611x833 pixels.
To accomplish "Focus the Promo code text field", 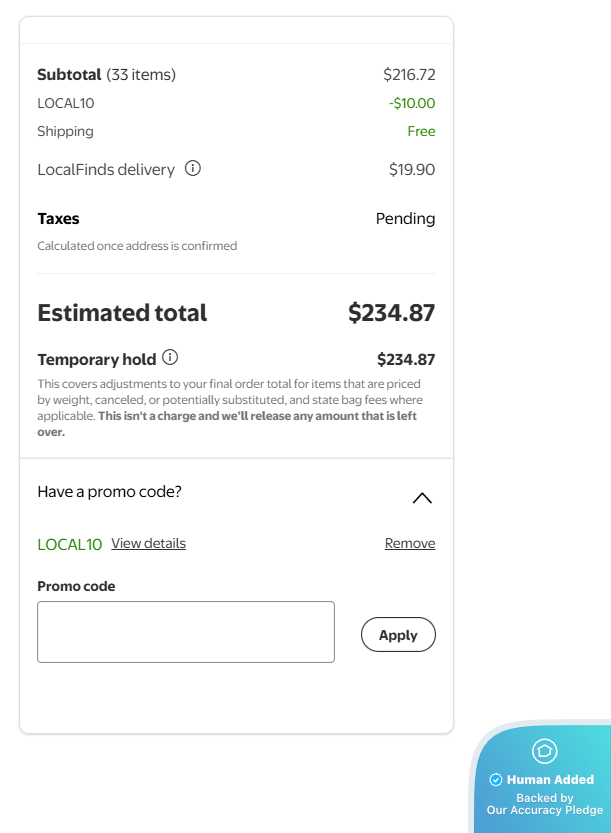I will pyautogui.click(x=186, y=631).
